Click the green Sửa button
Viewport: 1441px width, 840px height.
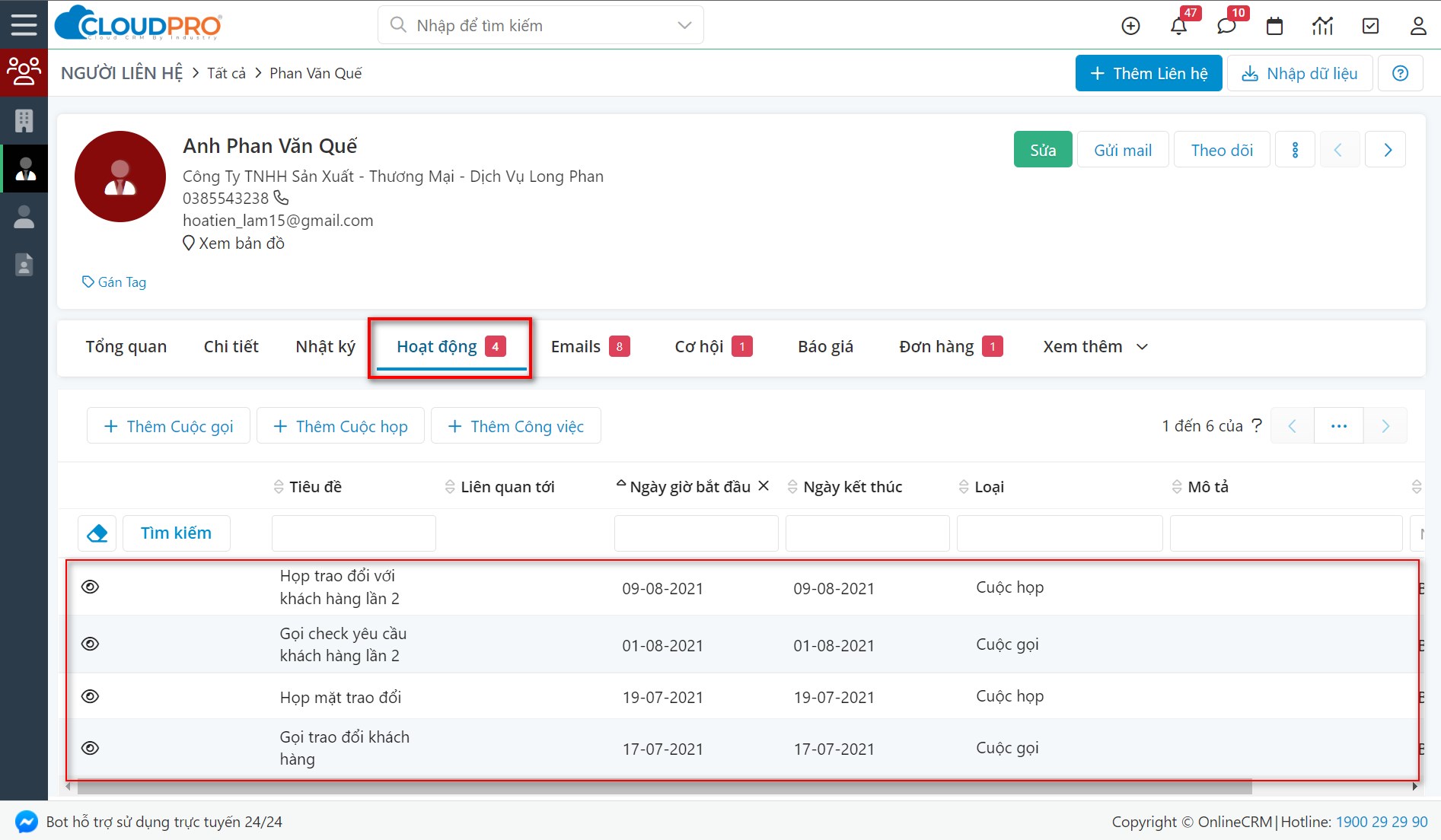(x=1043, y=150)
